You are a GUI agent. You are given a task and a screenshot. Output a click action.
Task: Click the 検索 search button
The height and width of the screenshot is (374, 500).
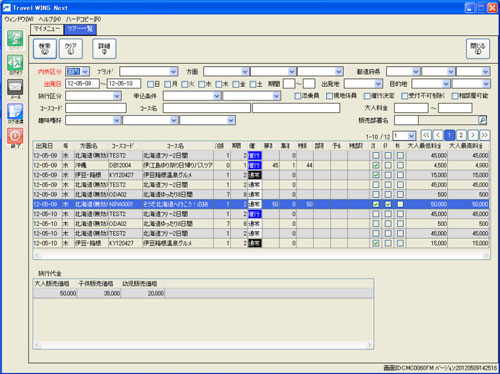(x=45, y=48)
